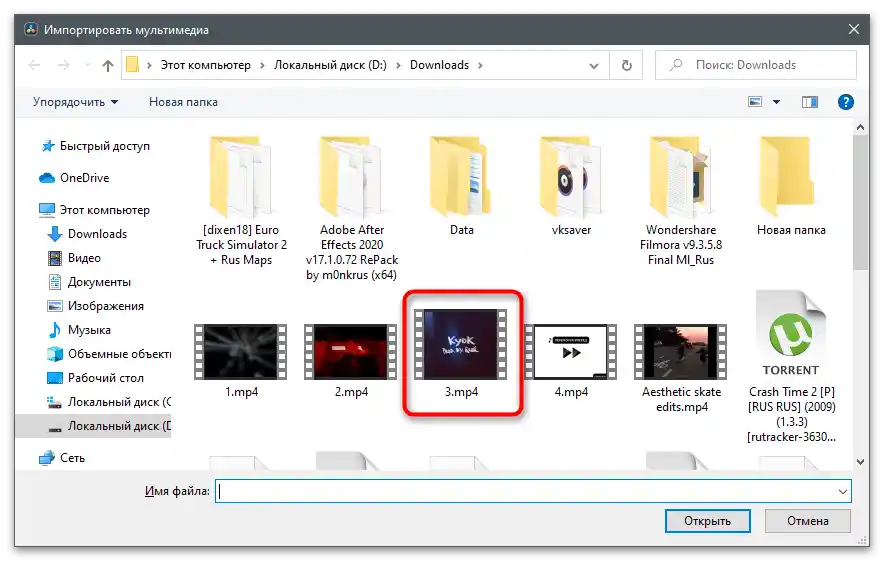Screen dimensions: 884x561
Task: Click the Локальный диск (D:) breadcrumb
Action: (330, 65)
